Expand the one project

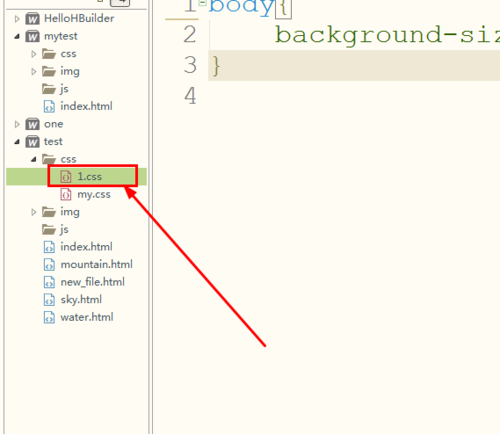(17, 124)
